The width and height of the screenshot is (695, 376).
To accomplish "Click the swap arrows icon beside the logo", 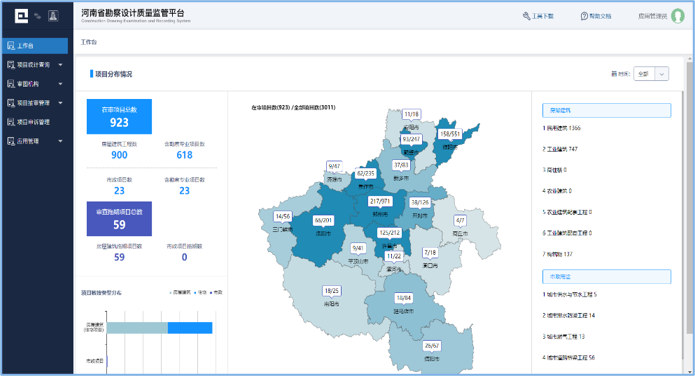I will [x=38, y=16].
